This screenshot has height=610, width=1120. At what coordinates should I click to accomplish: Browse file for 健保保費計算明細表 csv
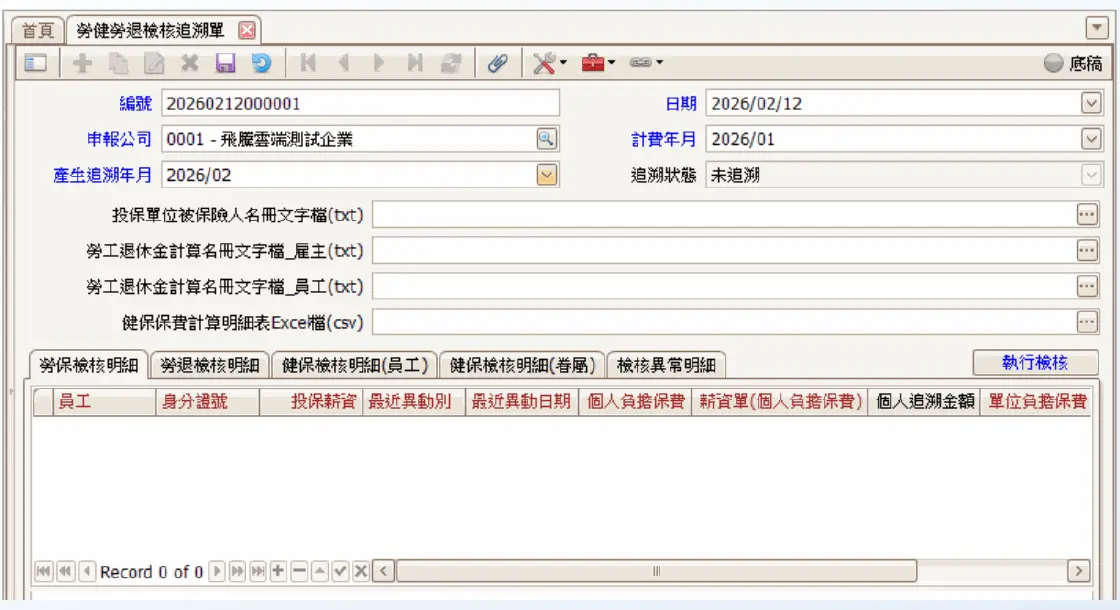1087,322
